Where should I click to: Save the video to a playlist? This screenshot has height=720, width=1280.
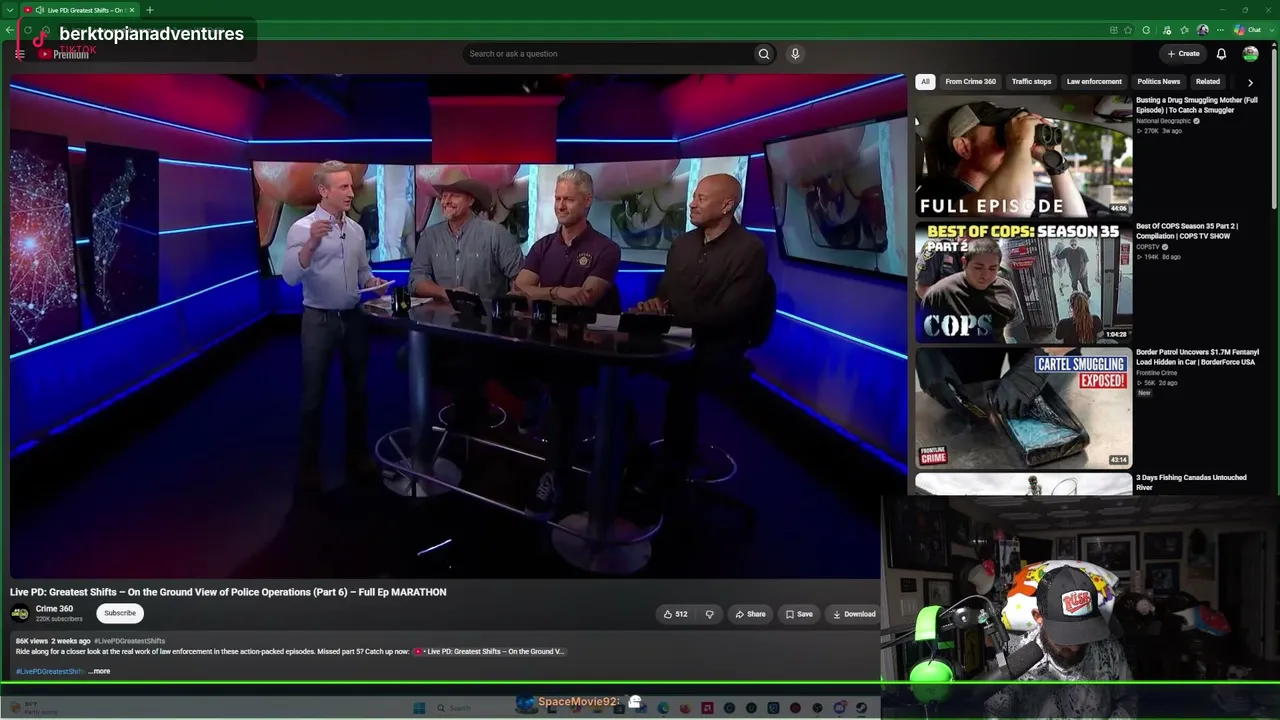point(799,614)
